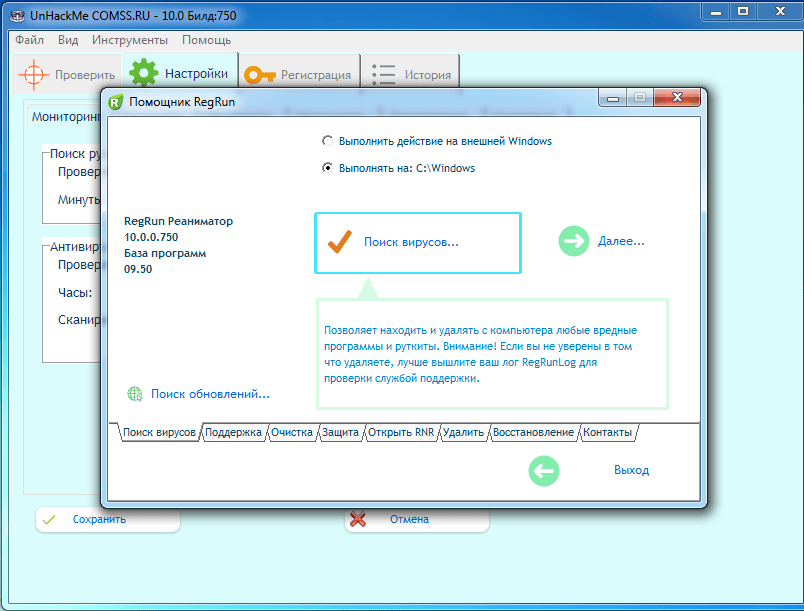This screenshot has width=804, height=611.
Task: Switch to the Открыть RNR tab
Action: click(401, 432)
